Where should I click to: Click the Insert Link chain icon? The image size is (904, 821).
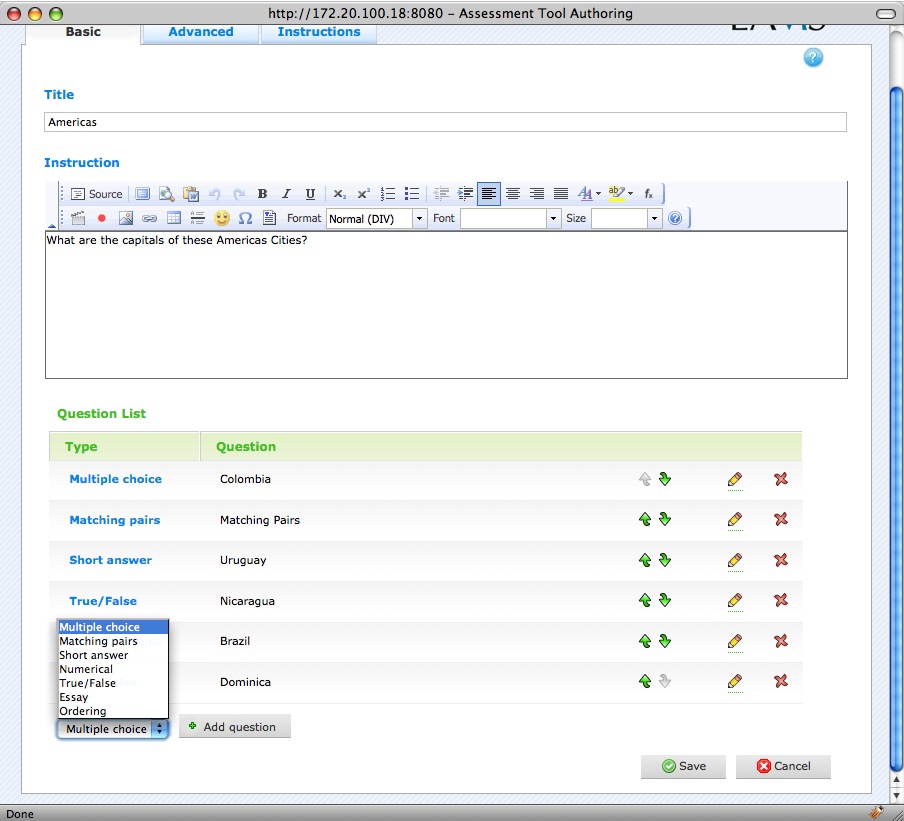tap(149, 218)
